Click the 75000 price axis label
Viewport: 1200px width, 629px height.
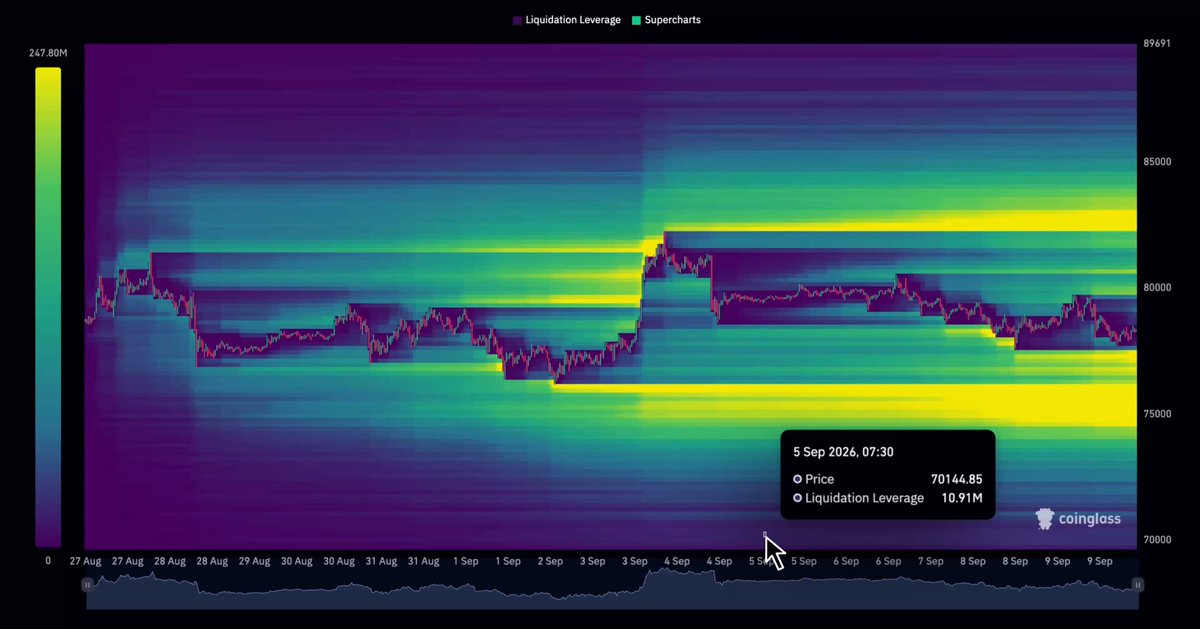point(1157,414)
